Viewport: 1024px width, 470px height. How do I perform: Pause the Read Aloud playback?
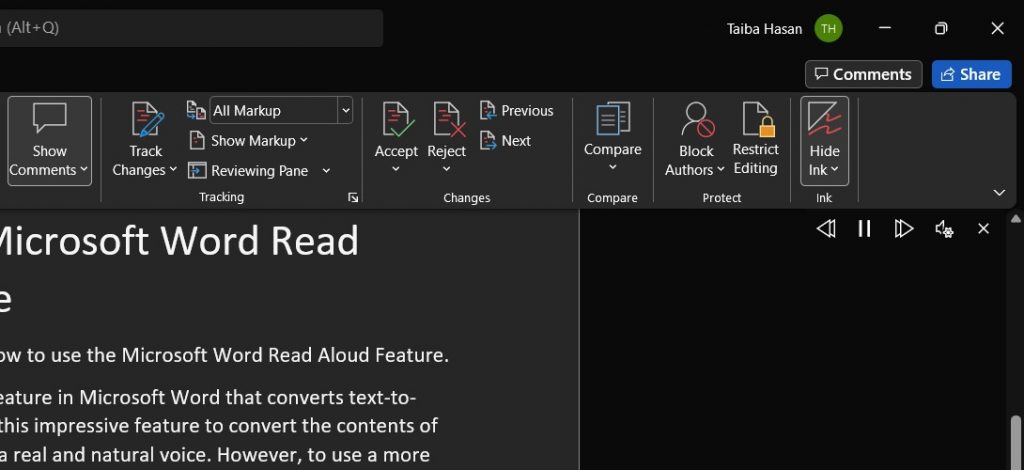[865, 229]
